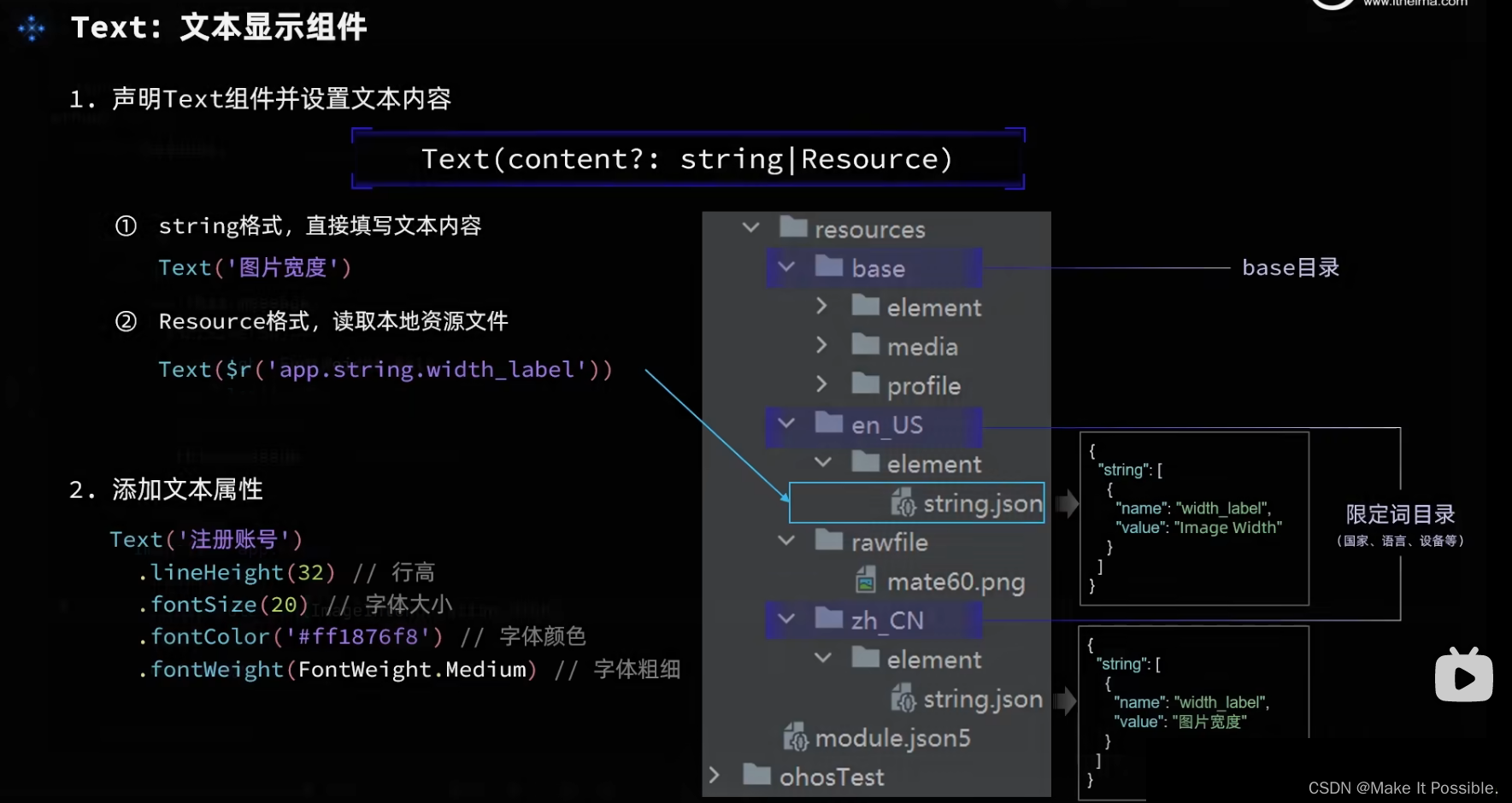The width and height of the screenshot is (1512, 803).
Task: Select the zh_CN folder label
Action: pos(887,620)
